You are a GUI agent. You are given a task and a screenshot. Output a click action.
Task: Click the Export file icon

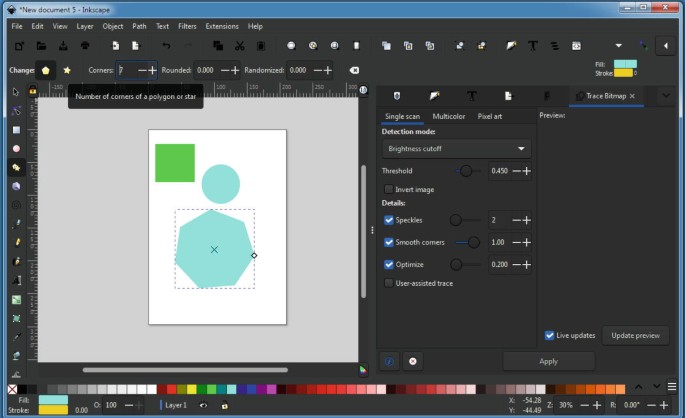point(136,45)
